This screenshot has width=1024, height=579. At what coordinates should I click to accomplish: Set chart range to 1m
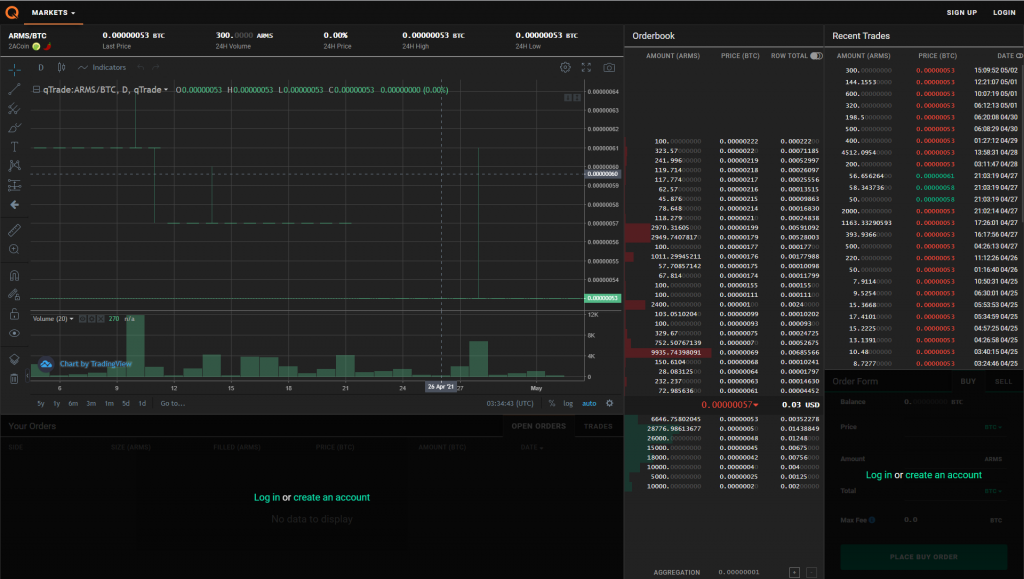click(109, 403)
